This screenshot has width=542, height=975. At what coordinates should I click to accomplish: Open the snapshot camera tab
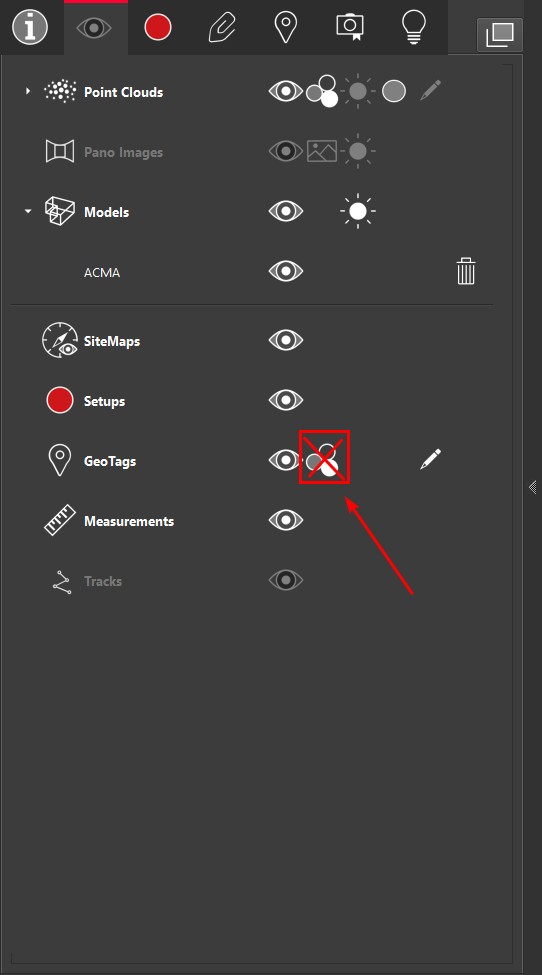350,28
